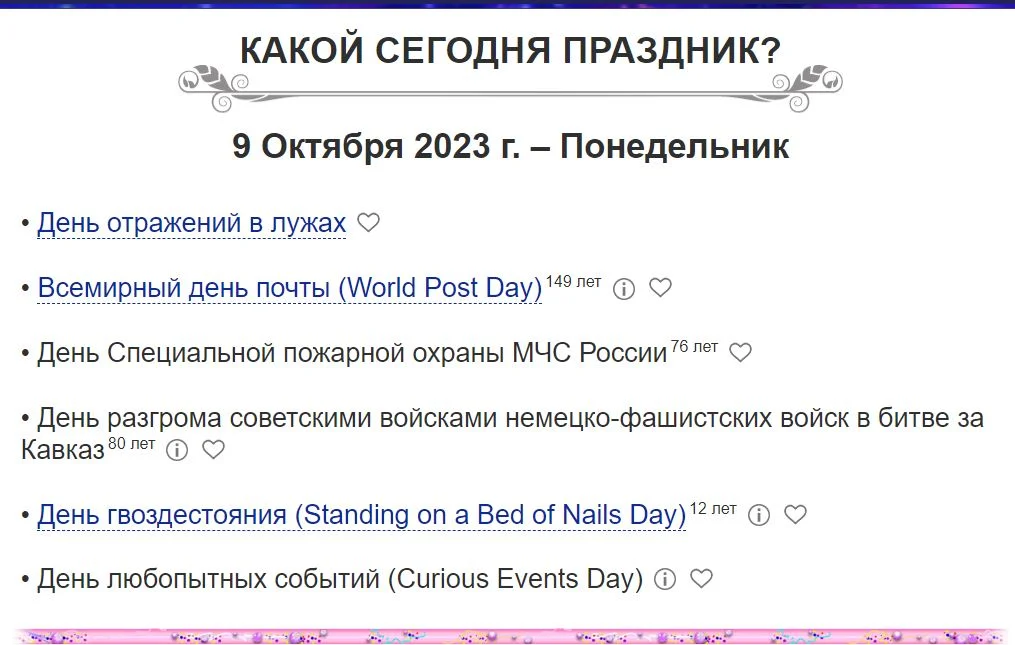Click heart beside День гвоздестояния
The image size is (1015, 645).
pos(796,515)
